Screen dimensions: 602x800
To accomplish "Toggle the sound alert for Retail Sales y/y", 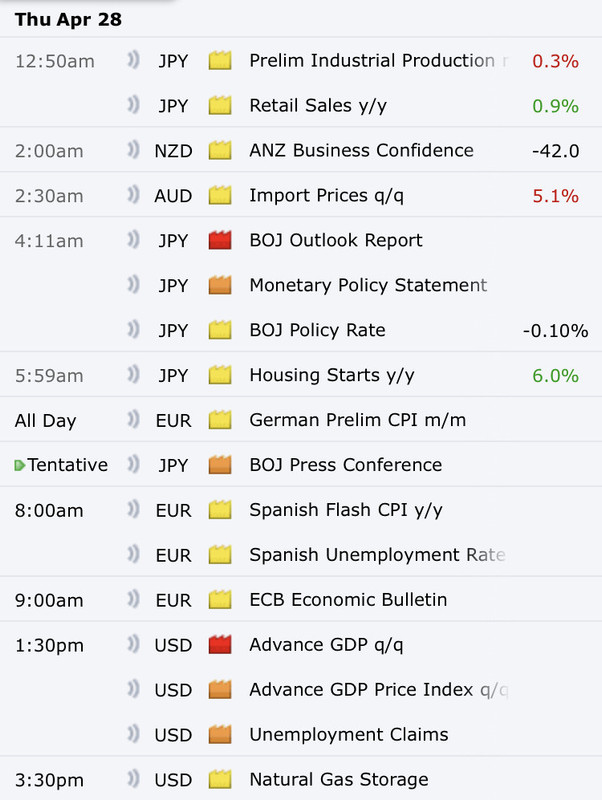I will pyautogui.click(x=133, y=105).
